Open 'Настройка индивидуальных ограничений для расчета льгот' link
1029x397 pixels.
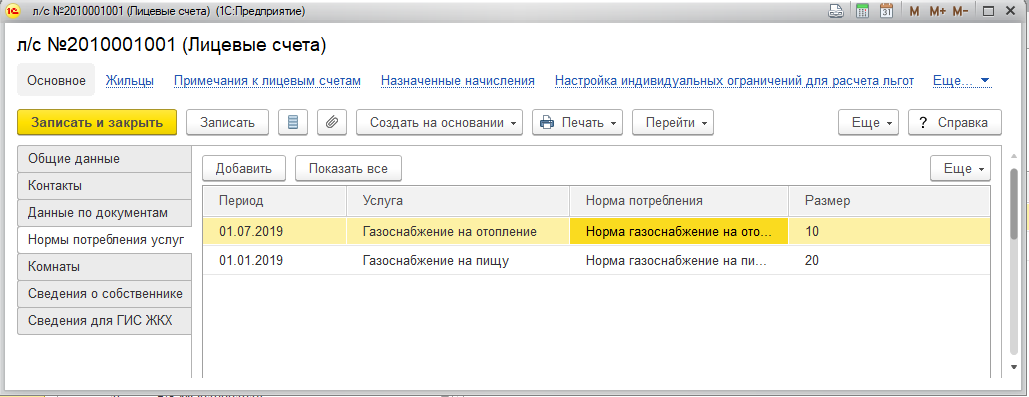[x=734, y=81]
